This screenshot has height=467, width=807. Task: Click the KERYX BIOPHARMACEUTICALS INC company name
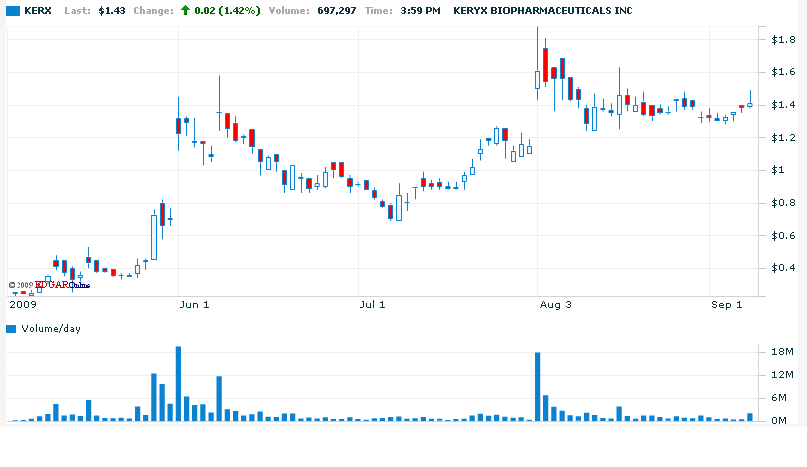[542, 11]
